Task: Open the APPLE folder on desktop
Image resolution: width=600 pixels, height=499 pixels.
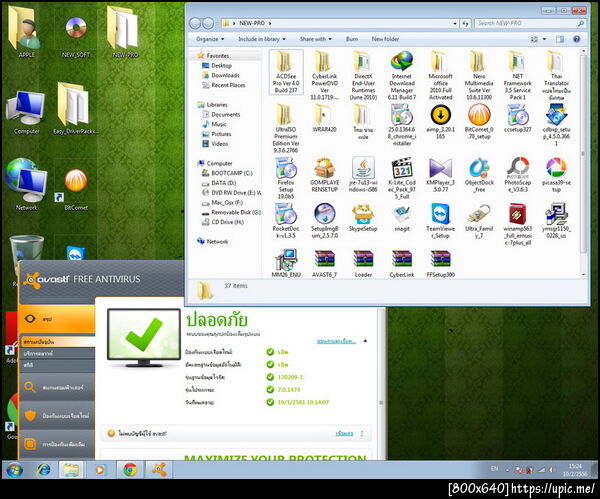Action: pyautogui.click(x=25, y=31)
